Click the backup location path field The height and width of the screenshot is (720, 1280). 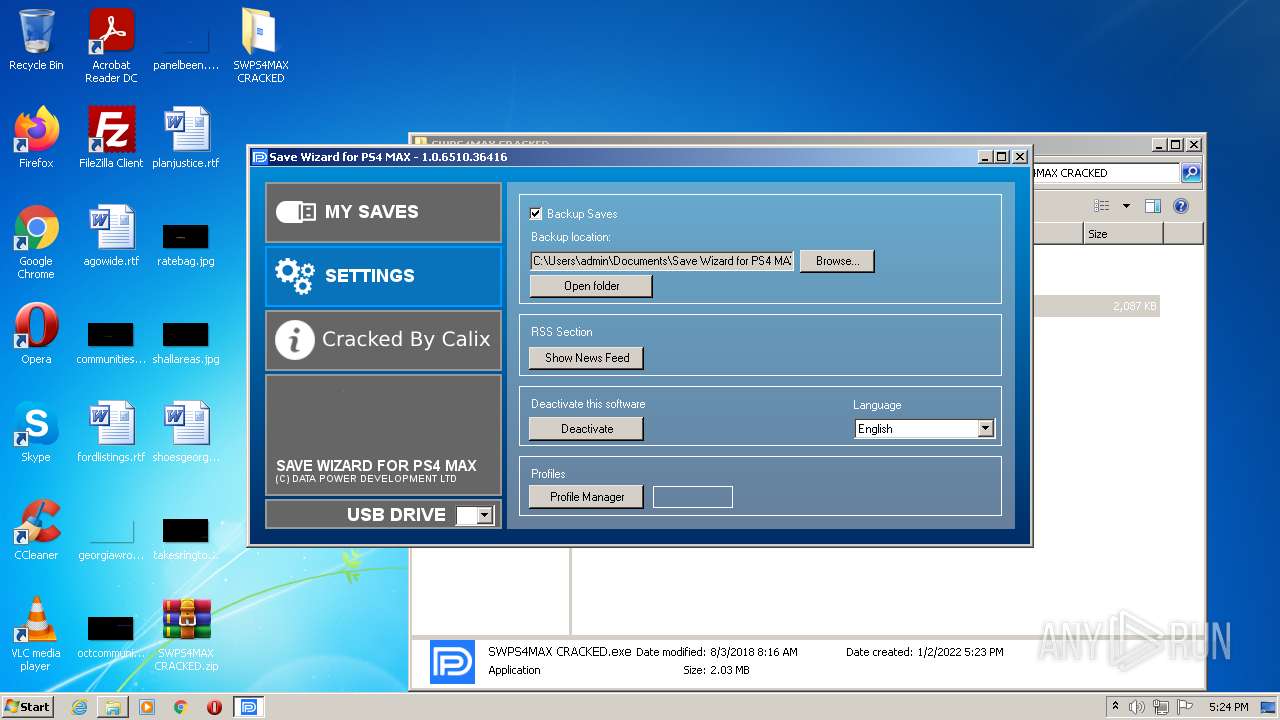point(662,261)
